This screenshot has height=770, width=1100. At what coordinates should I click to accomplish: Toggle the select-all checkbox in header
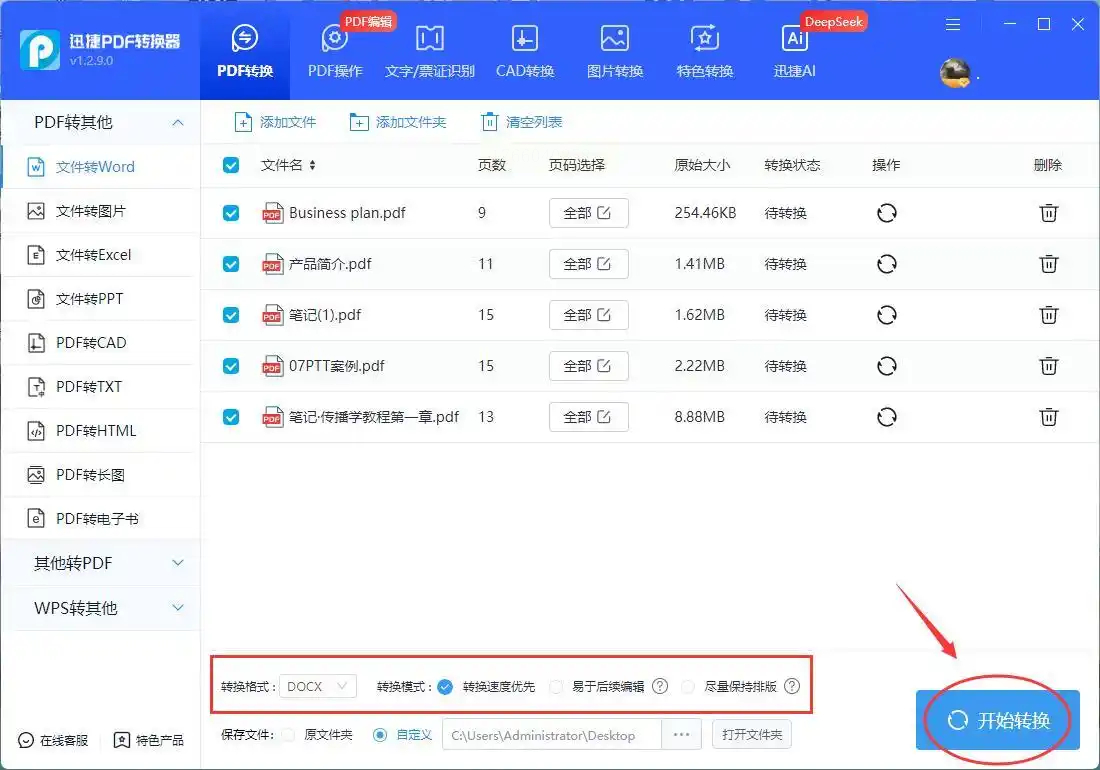click(231, 165)
